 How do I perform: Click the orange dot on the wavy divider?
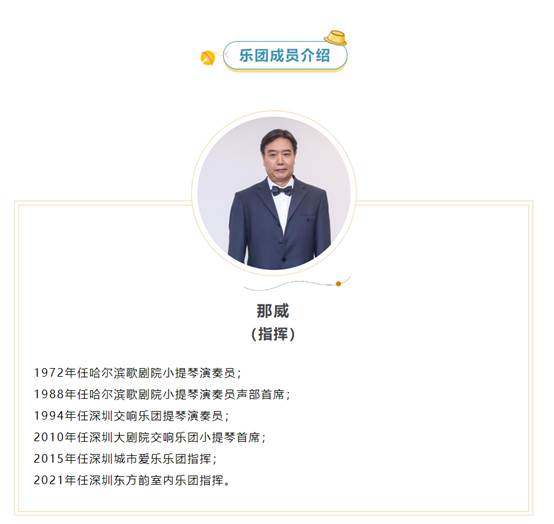click(338, 283)
